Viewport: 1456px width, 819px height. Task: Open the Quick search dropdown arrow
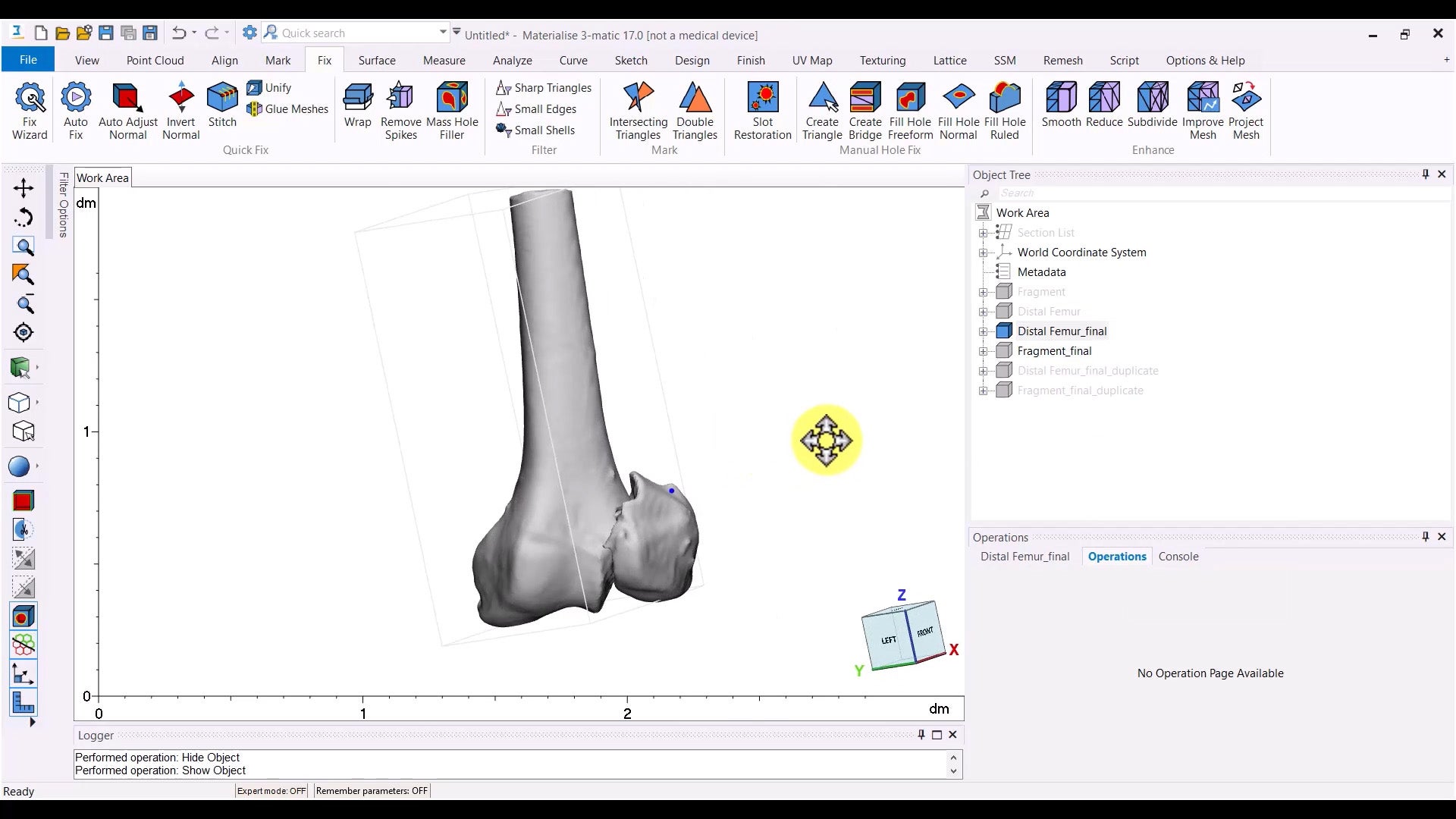pyautogui.click(x=443, y=33)
